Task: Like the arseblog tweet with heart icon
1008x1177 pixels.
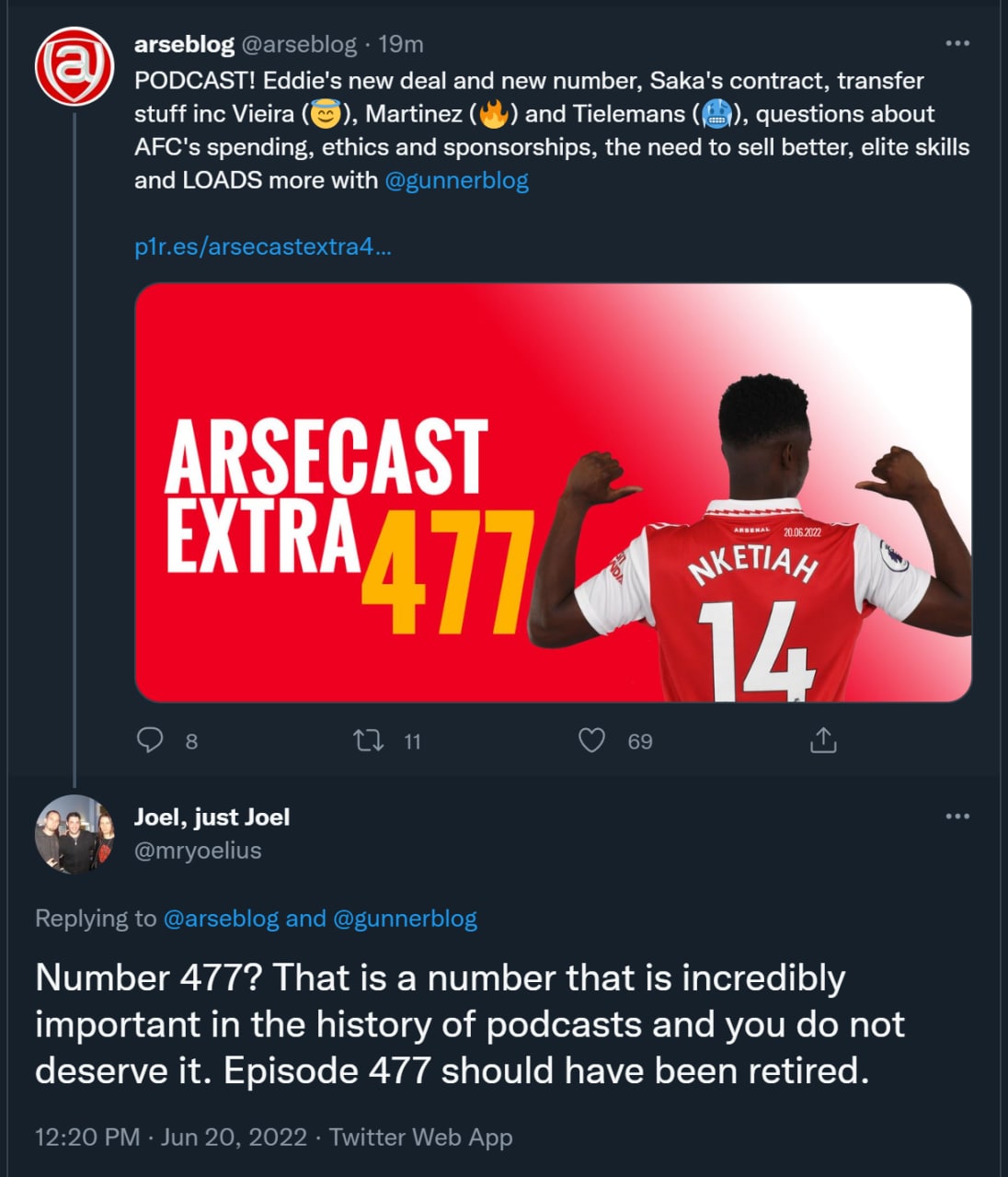Action: (591, 740)
